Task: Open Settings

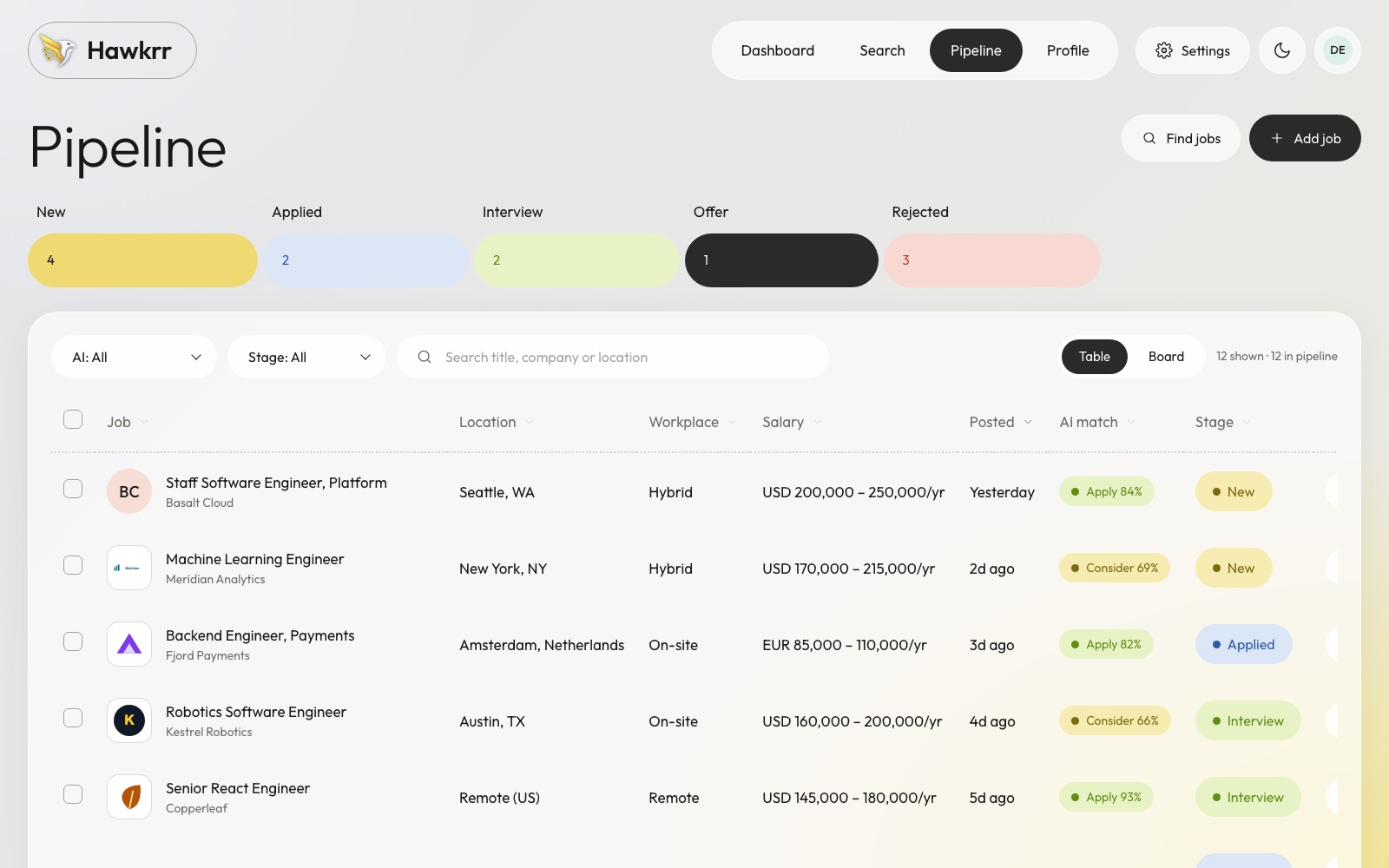Action: point(1193,50)
